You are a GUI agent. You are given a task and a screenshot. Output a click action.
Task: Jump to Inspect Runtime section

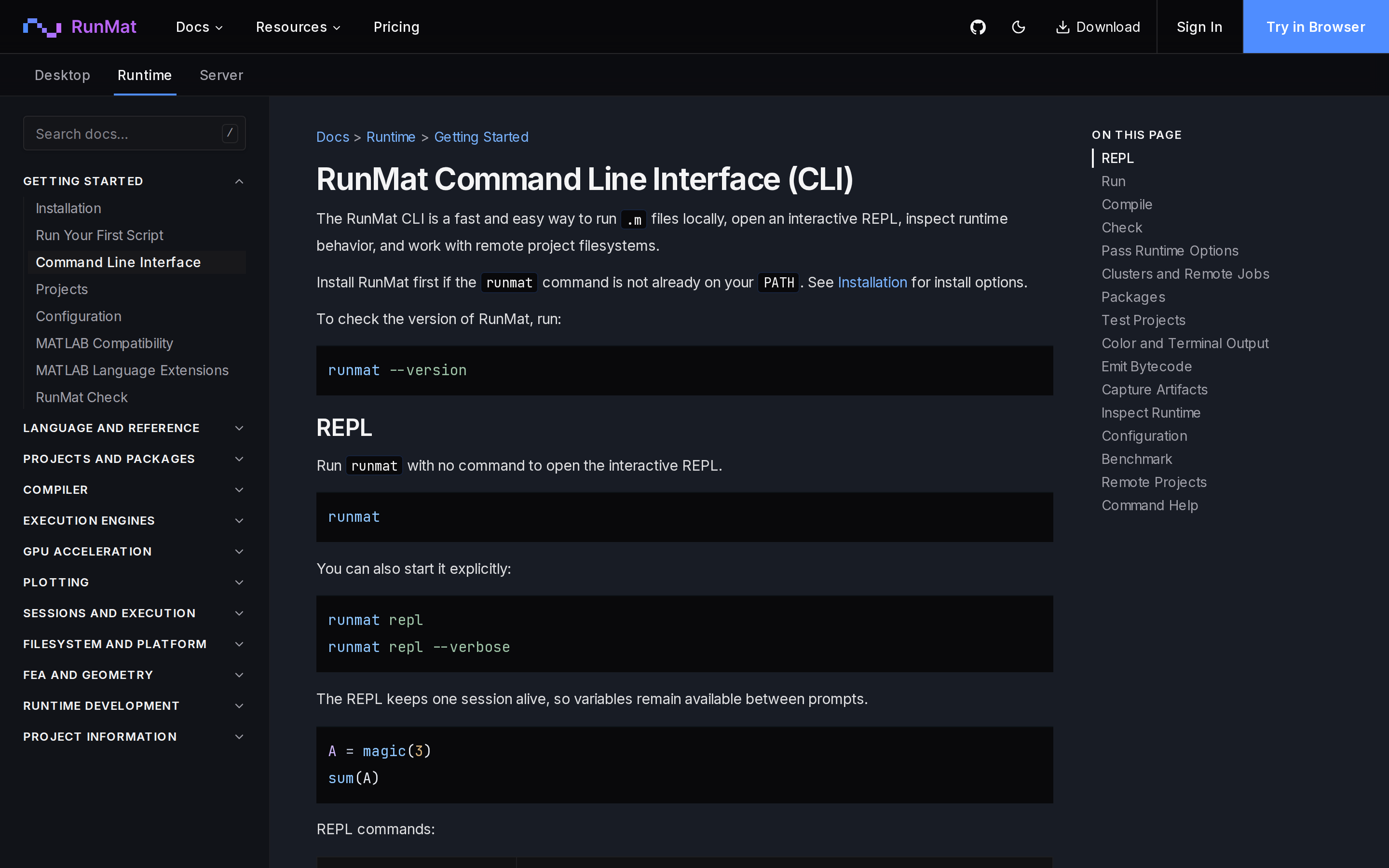tap(1150, 413)
